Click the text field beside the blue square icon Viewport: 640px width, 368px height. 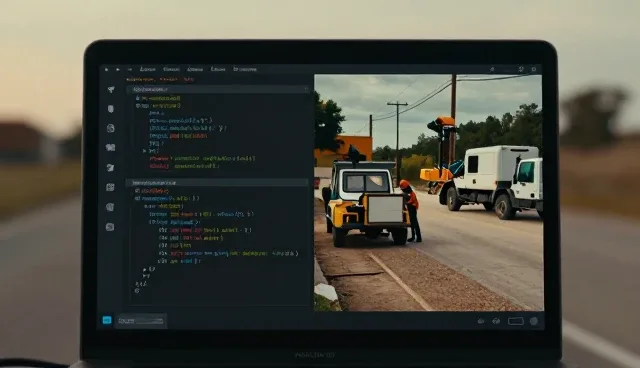tap(141, 321)
